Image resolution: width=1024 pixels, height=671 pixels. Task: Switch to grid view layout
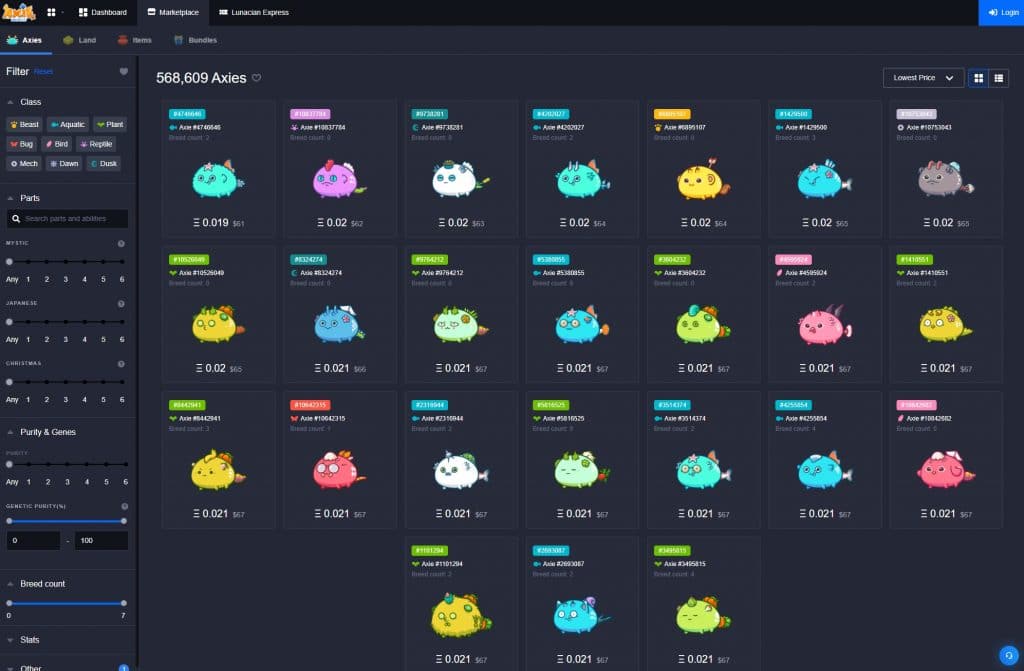tap(978, 78)
